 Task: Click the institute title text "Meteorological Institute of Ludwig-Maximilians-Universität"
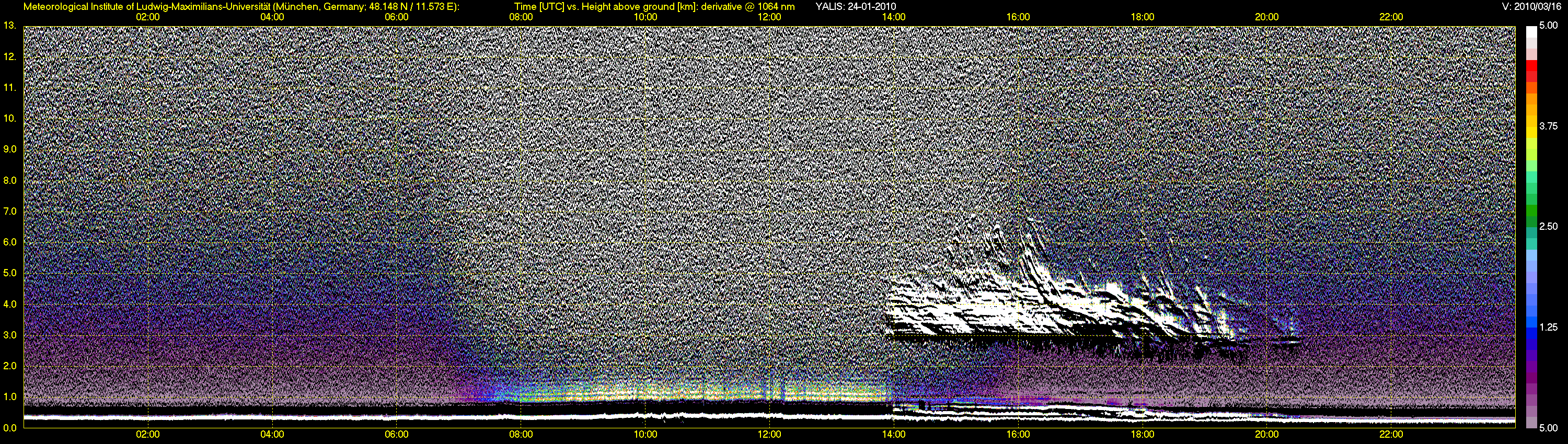click(x=147, y=7)
